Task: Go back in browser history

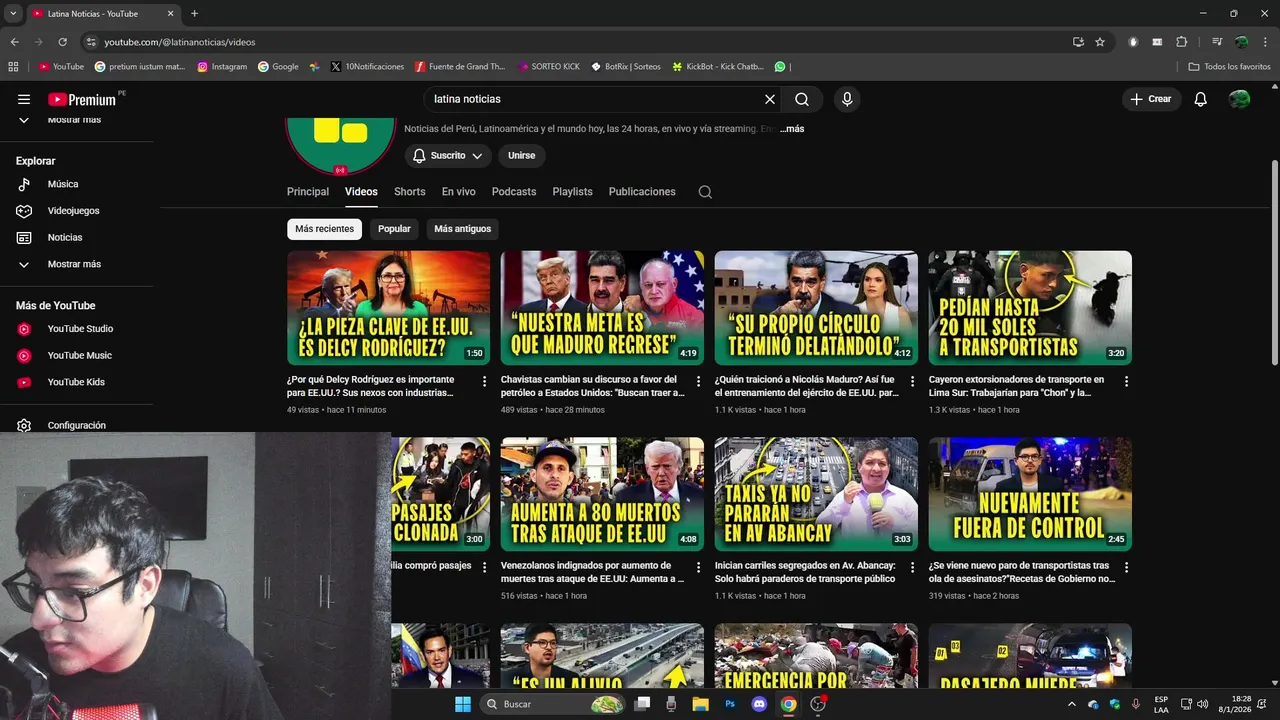Action: pyautogui.click(x=14, y=42)
